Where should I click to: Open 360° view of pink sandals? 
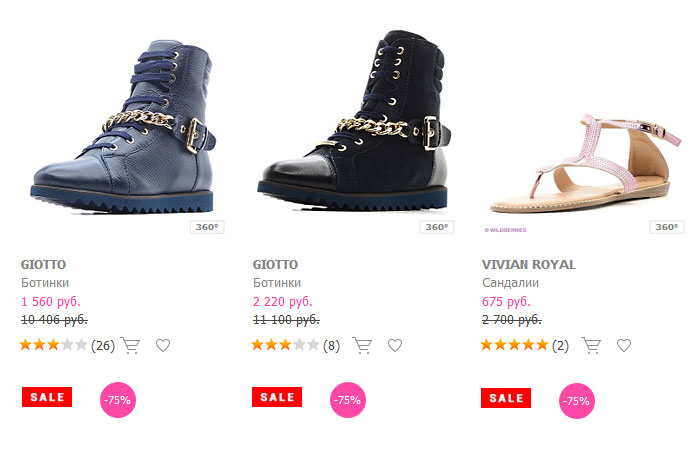point(666,227)
